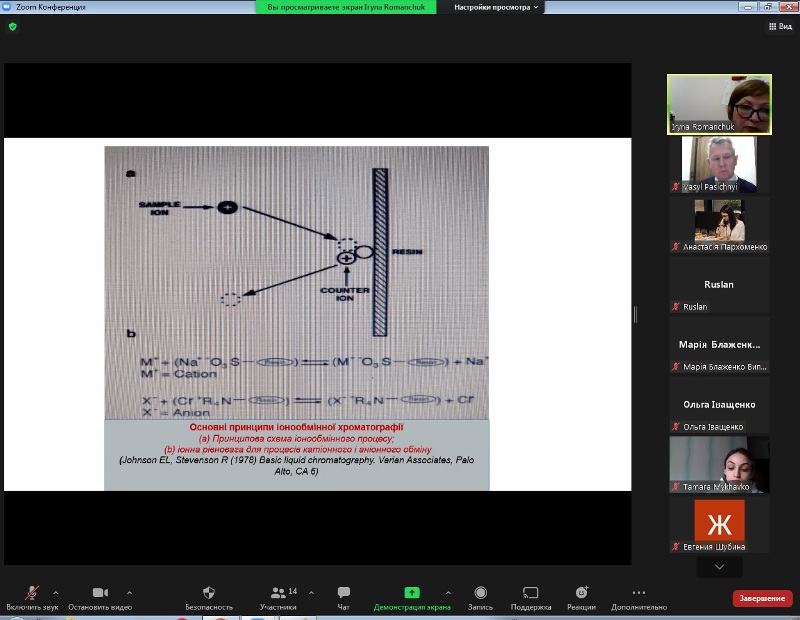Click the Поддержка remote support icon
This screenshot has height=620, width=800.
point(531,598)
